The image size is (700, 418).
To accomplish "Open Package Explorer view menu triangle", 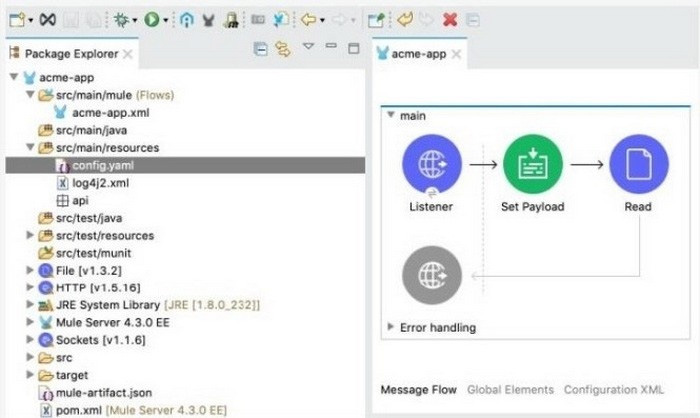I will 308,46.
